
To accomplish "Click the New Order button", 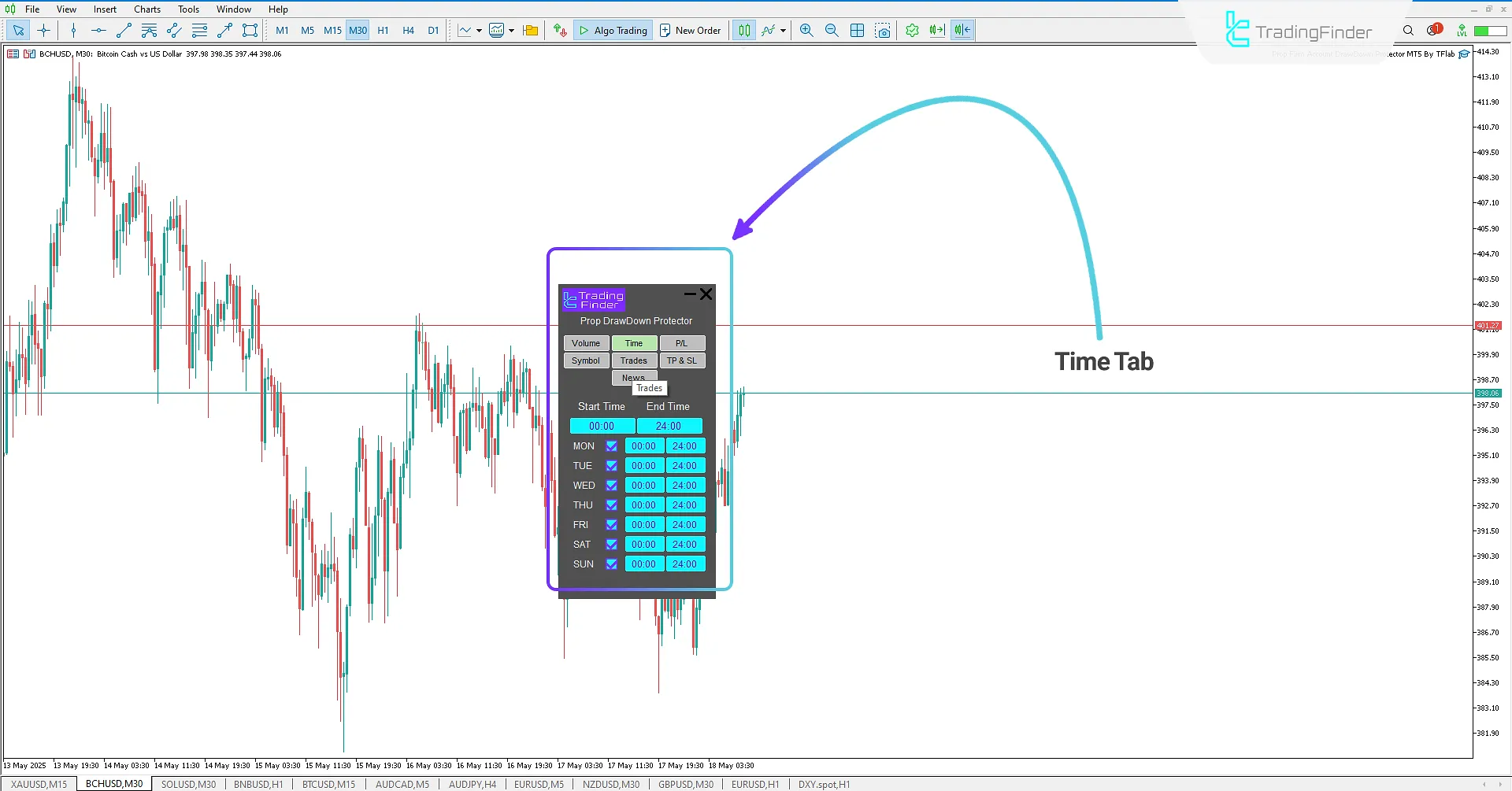I will [691, 30].
